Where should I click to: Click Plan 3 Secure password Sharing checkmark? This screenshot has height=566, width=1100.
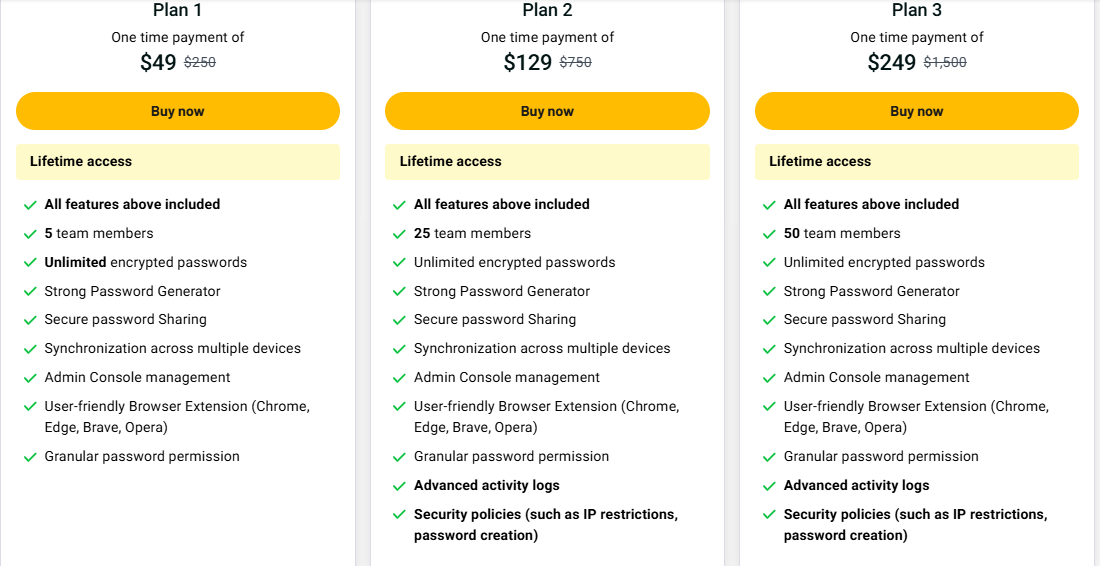[x=769, y=320]
